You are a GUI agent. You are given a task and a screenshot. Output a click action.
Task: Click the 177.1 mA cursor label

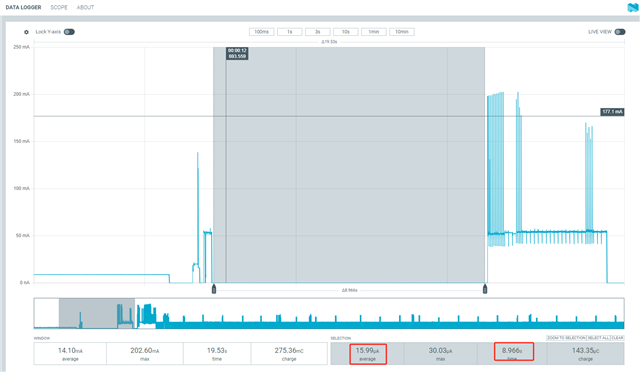(x=612, y=111)
